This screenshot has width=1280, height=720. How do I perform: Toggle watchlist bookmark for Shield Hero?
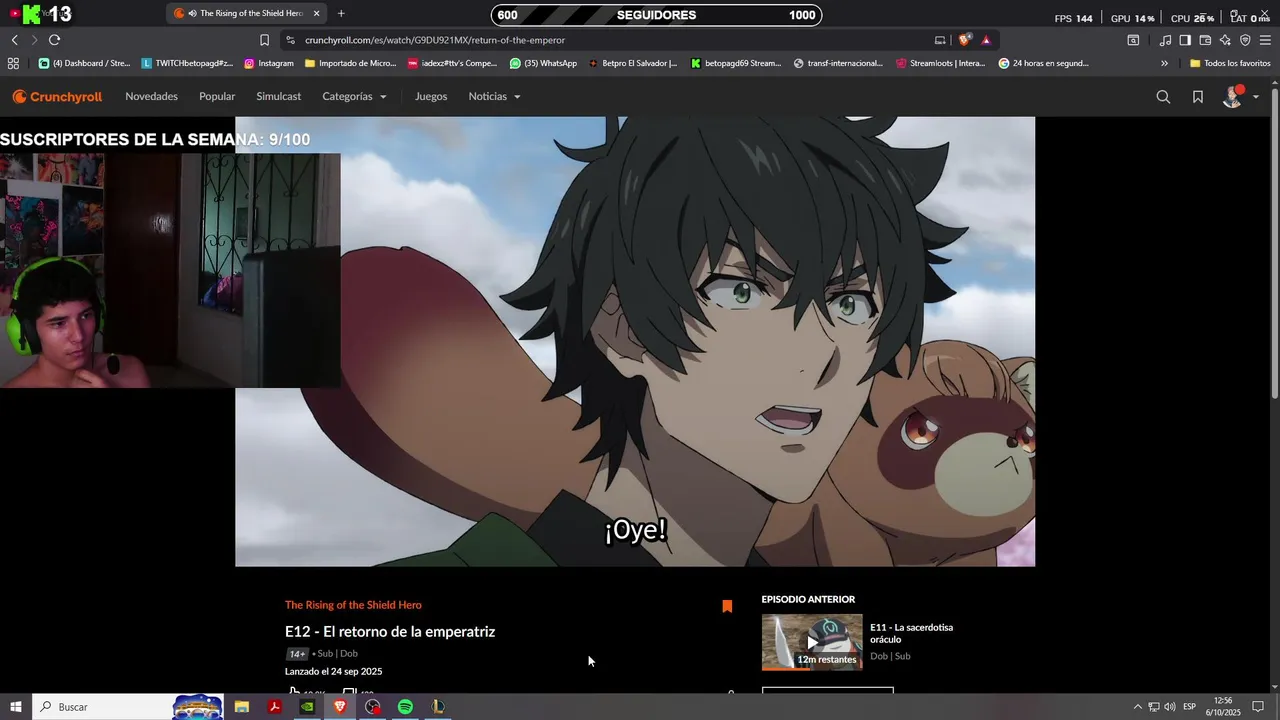pos(727,606)
